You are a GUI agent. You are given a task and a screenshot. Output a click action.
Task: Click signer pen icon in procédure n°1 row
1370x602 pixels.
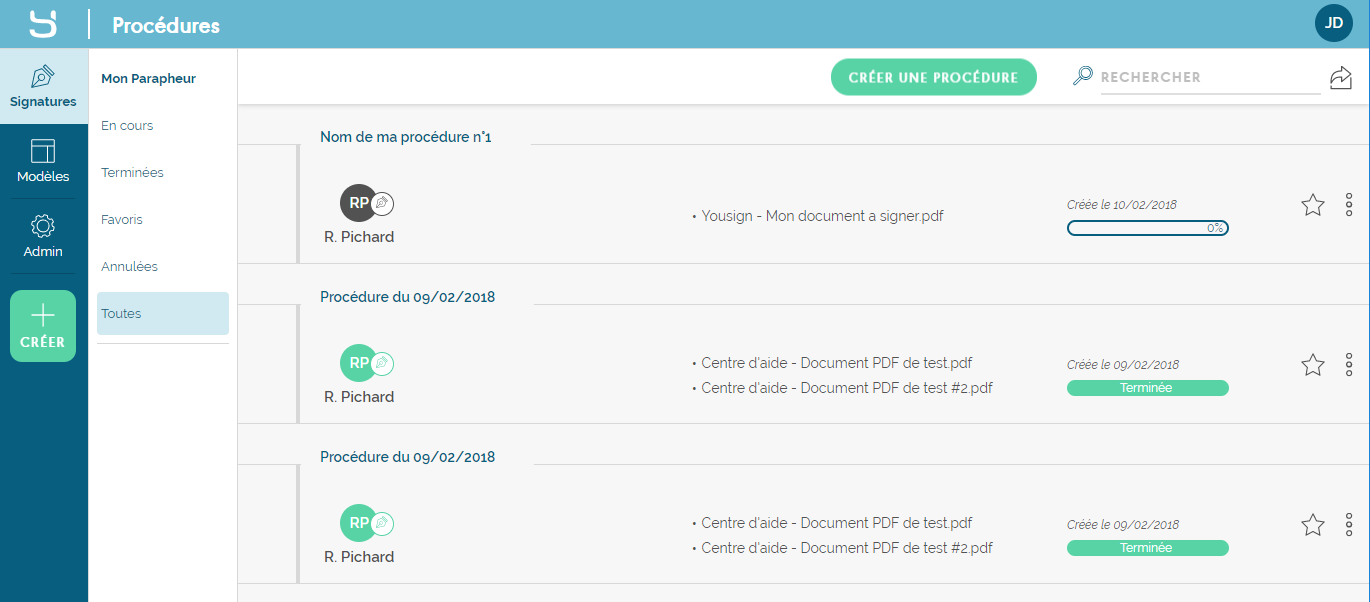[x=383, y=203]
